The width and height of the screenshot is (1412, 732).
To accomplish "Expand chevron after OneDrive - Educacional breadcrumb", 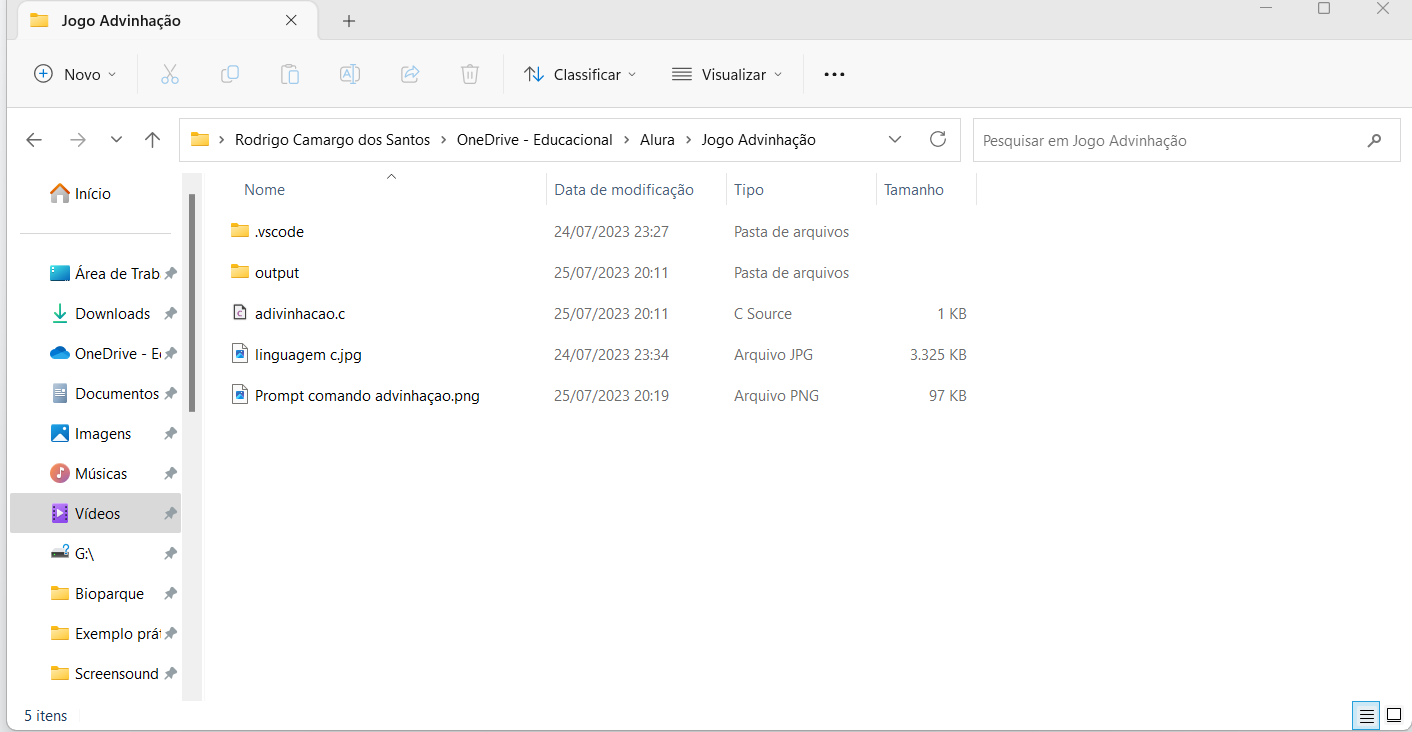I will click(627, 140).
